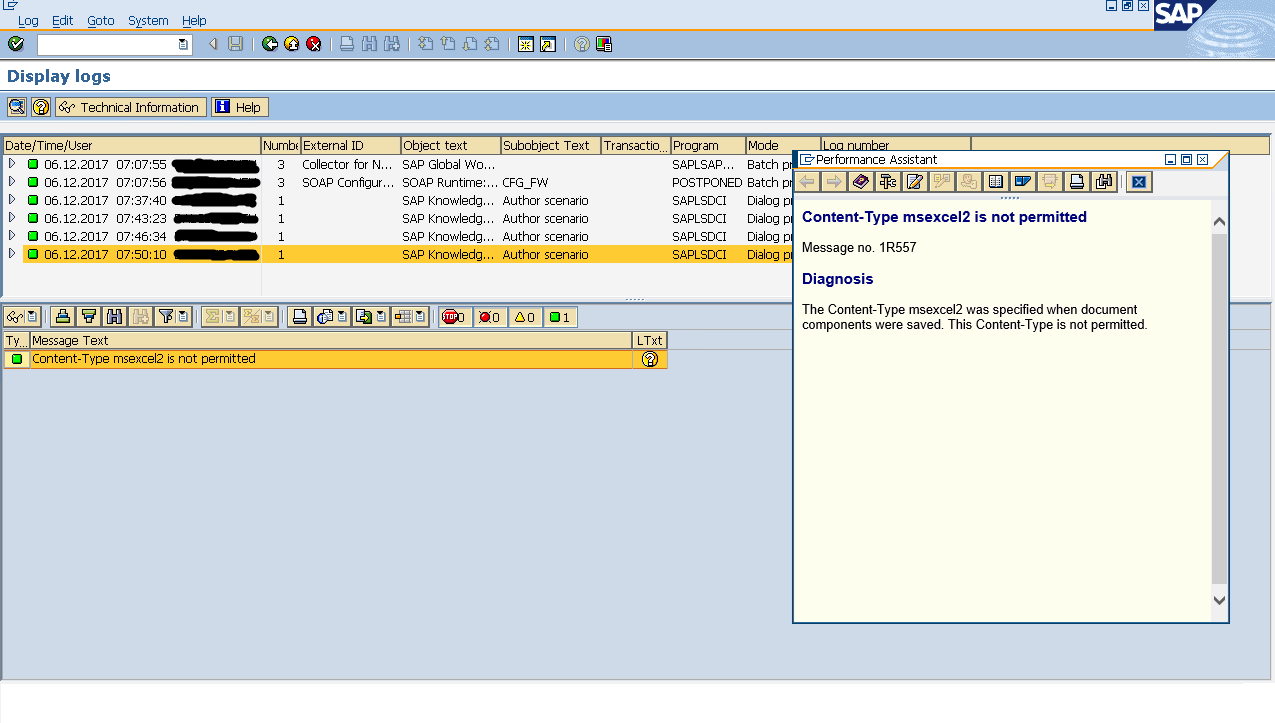Click the 'SOAP Configur...' External ID cell
1275x723 pixels.
348,182
